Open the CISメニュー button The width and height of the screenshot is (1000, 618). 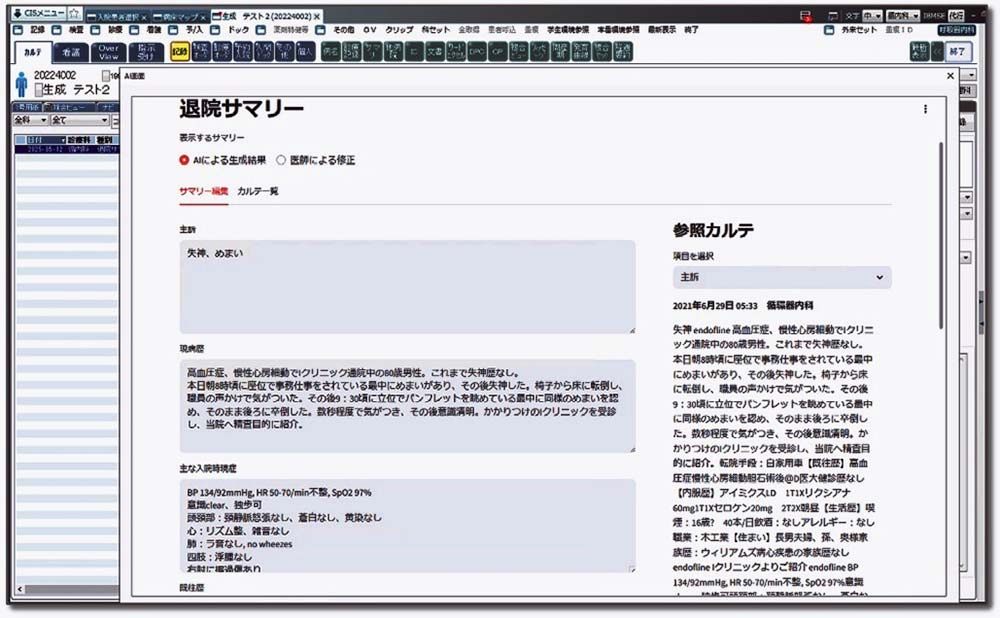[38, 13]
